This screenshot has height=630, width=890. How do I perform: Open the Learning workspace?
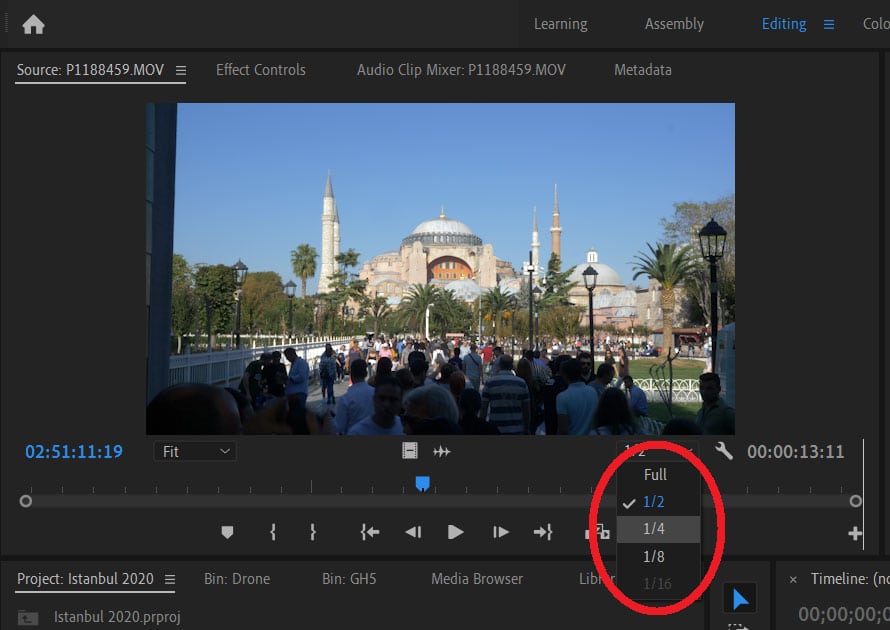tap(560, 24)
